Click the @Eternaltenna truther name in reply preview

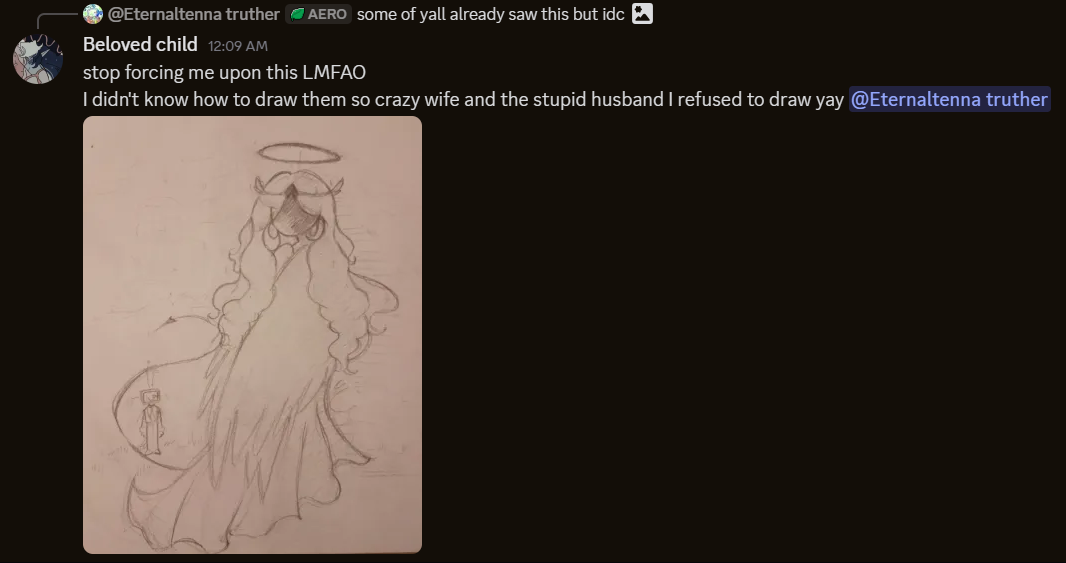pos(194,14)
